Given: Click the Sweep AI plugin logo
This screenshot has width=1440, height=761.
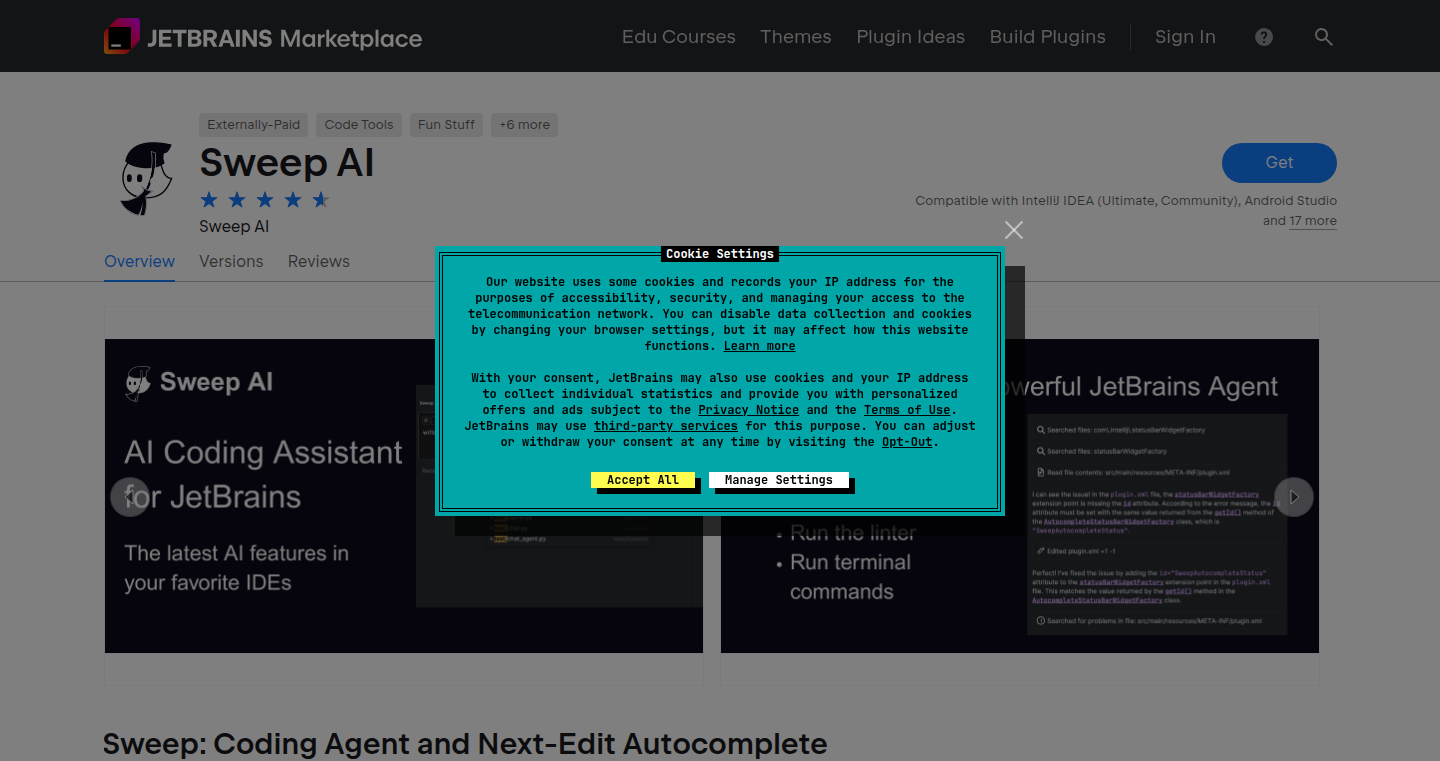Looking at the screenshot, I should [147, 178].
